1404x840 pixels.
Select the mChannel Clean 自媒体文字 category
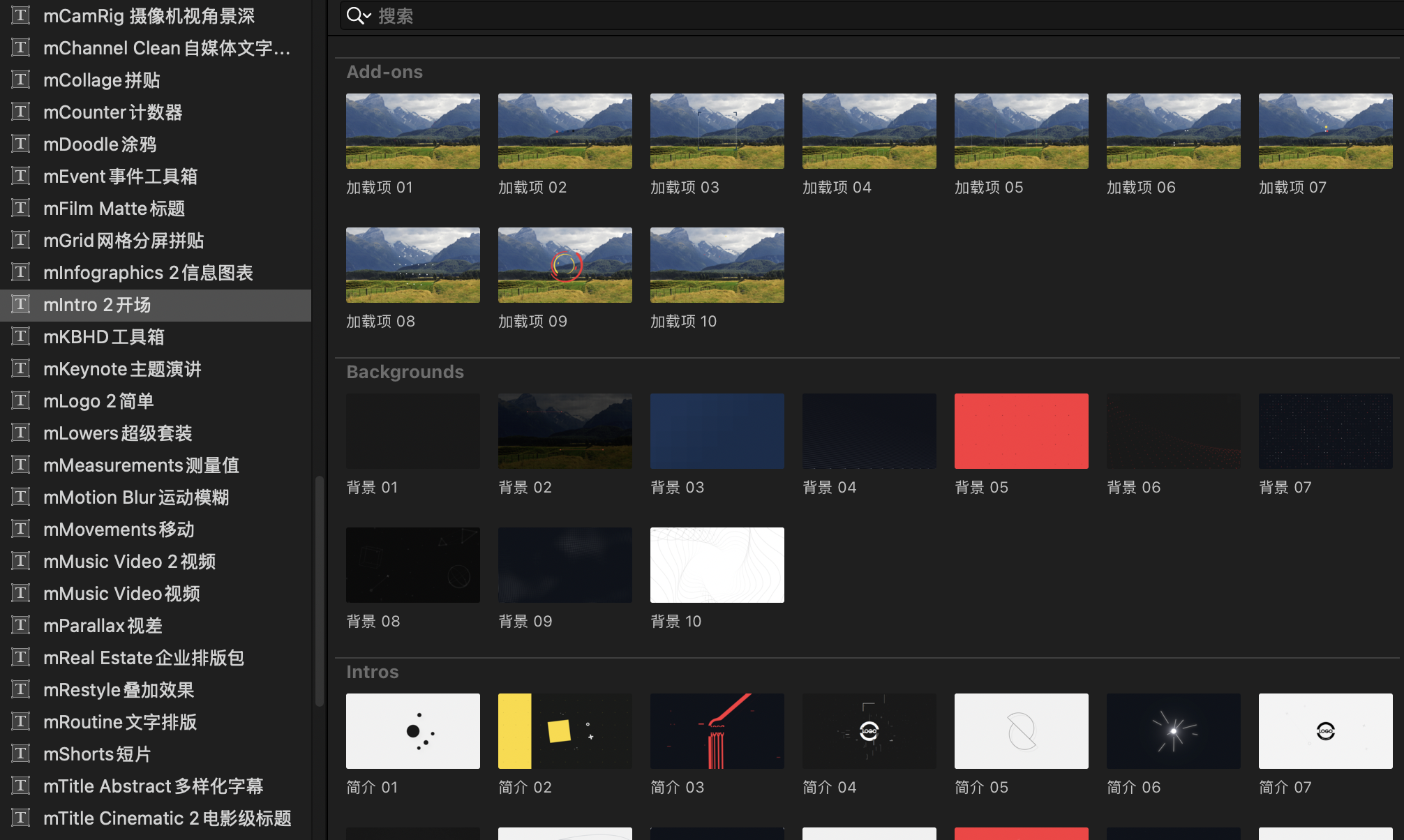coord(156,47)
